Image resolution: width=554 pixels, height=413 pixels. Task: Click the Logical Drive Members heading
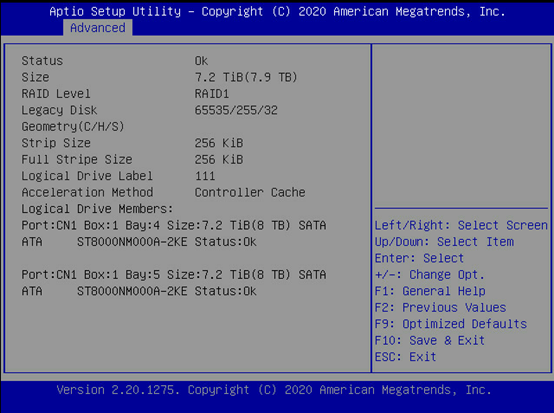coord(97,208)
